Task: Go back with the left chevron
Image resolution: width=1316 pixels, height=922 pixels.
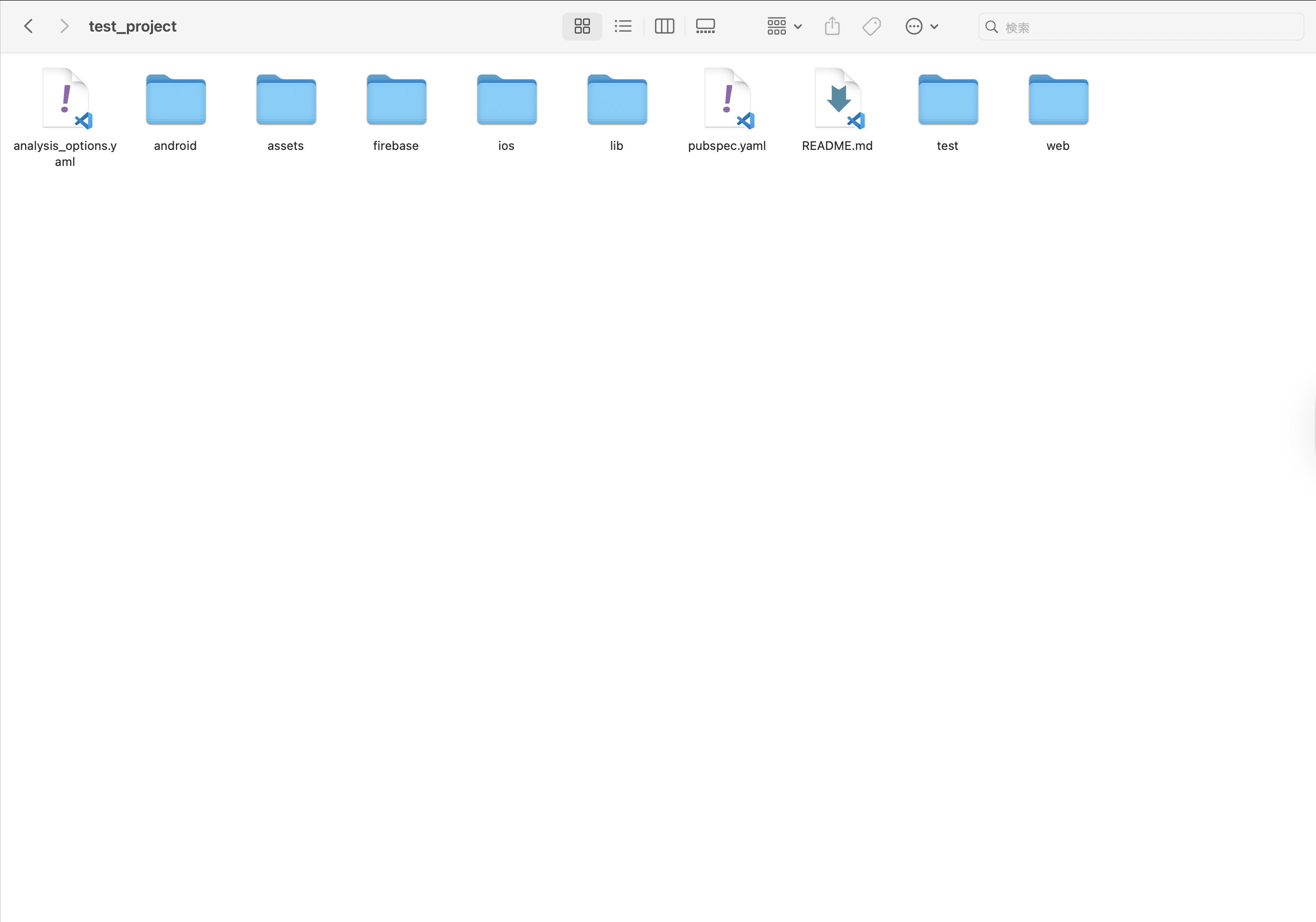Action: pos(29,27)
